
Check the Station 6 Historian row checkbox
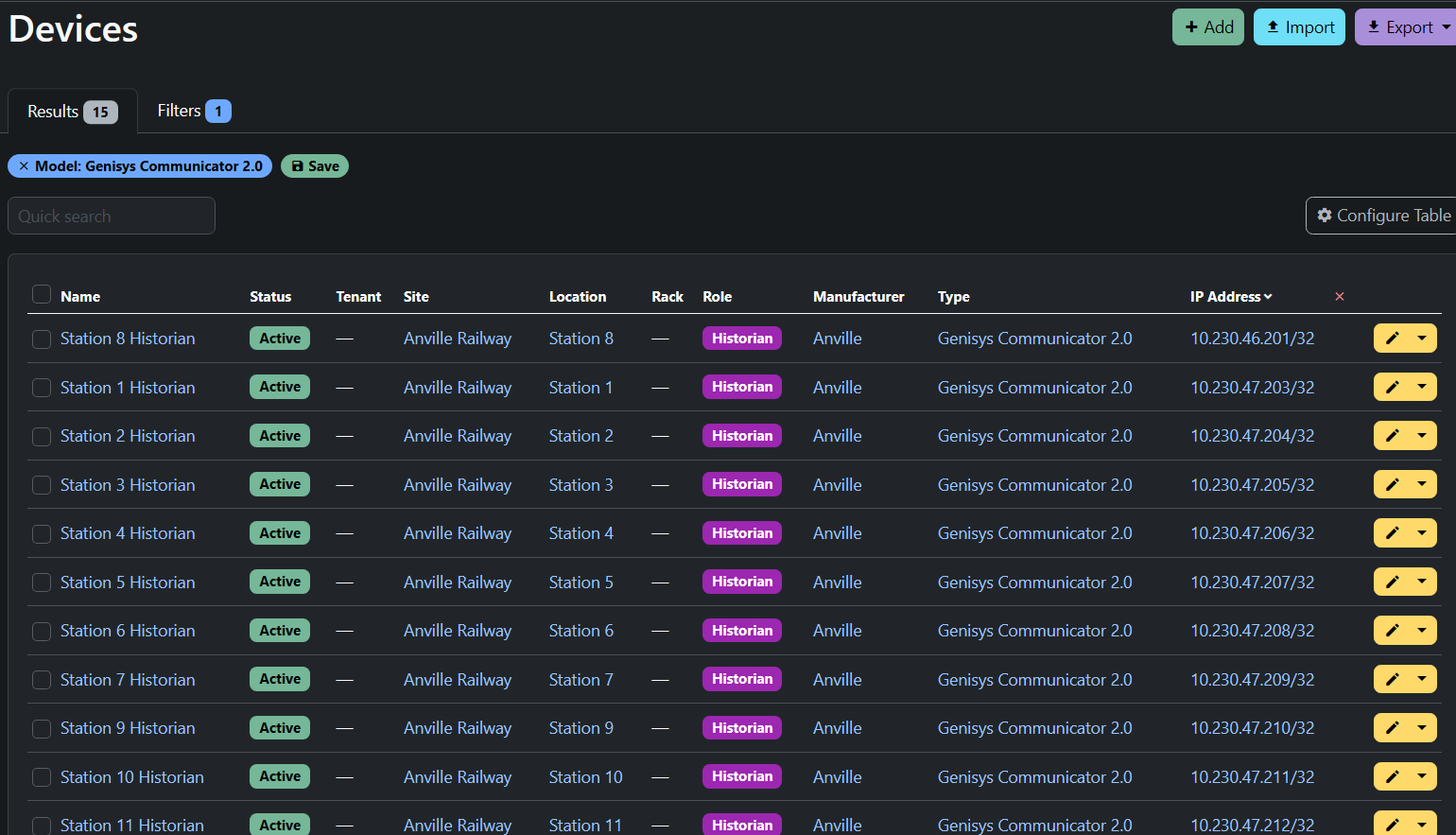pos(42,631)
